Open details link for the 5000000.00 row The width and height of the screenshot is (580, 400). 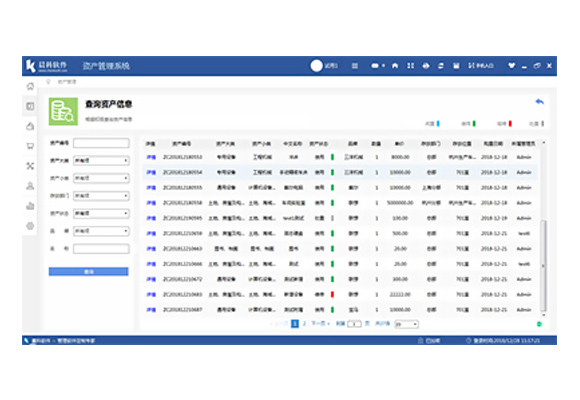pos(151,203)
